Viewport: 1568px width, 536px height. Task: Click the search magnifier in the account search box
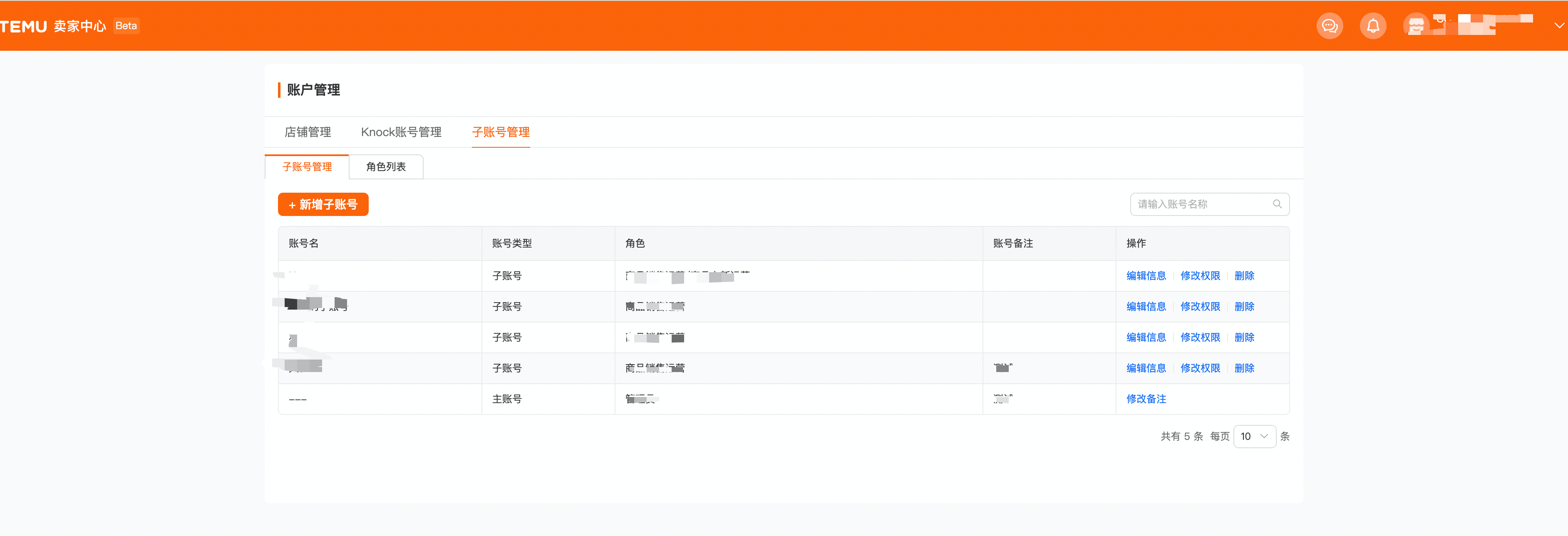click(x=1277, y=204)
